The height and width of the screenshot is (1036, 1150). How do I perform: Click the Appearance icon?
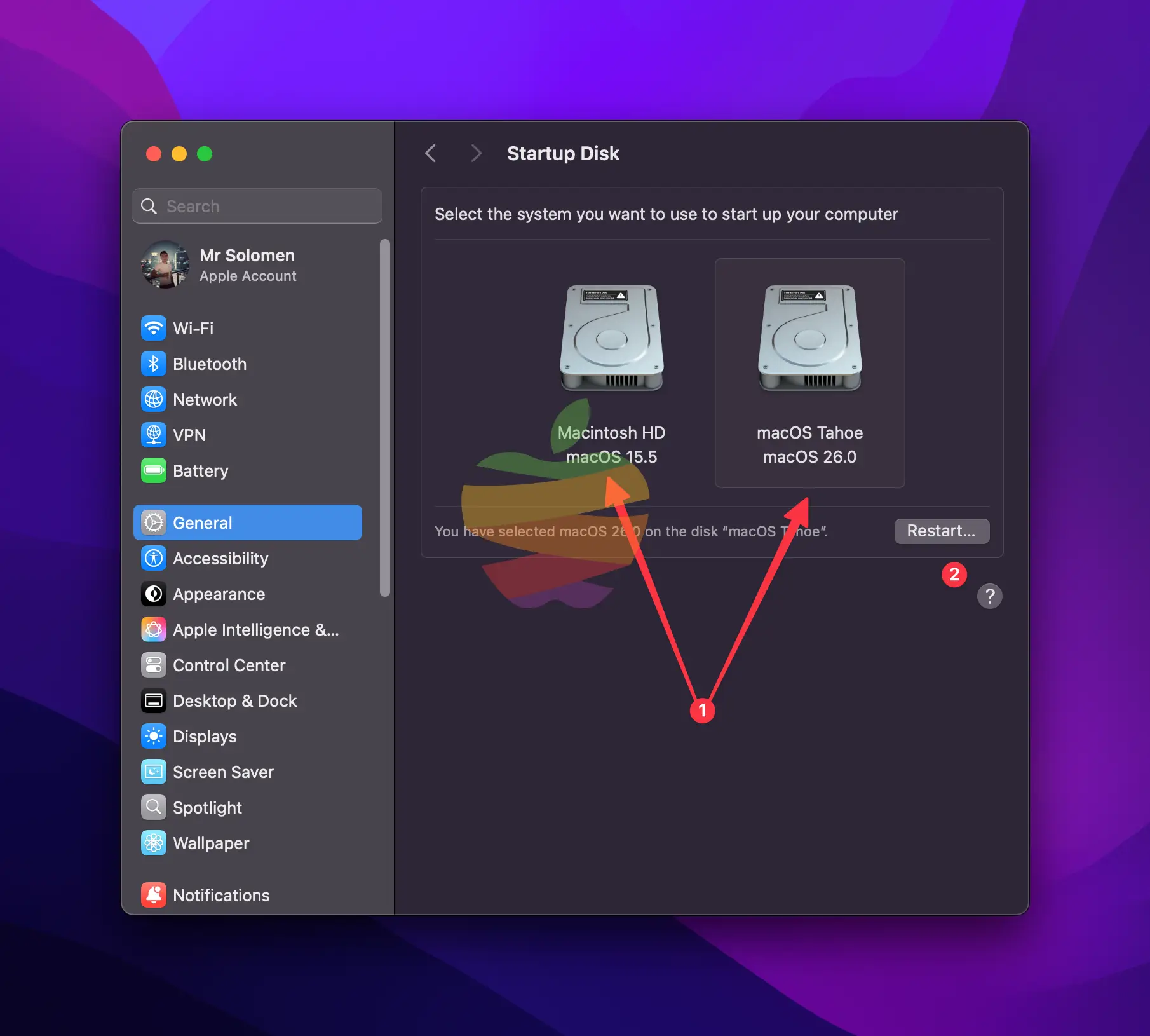point(154,594)
